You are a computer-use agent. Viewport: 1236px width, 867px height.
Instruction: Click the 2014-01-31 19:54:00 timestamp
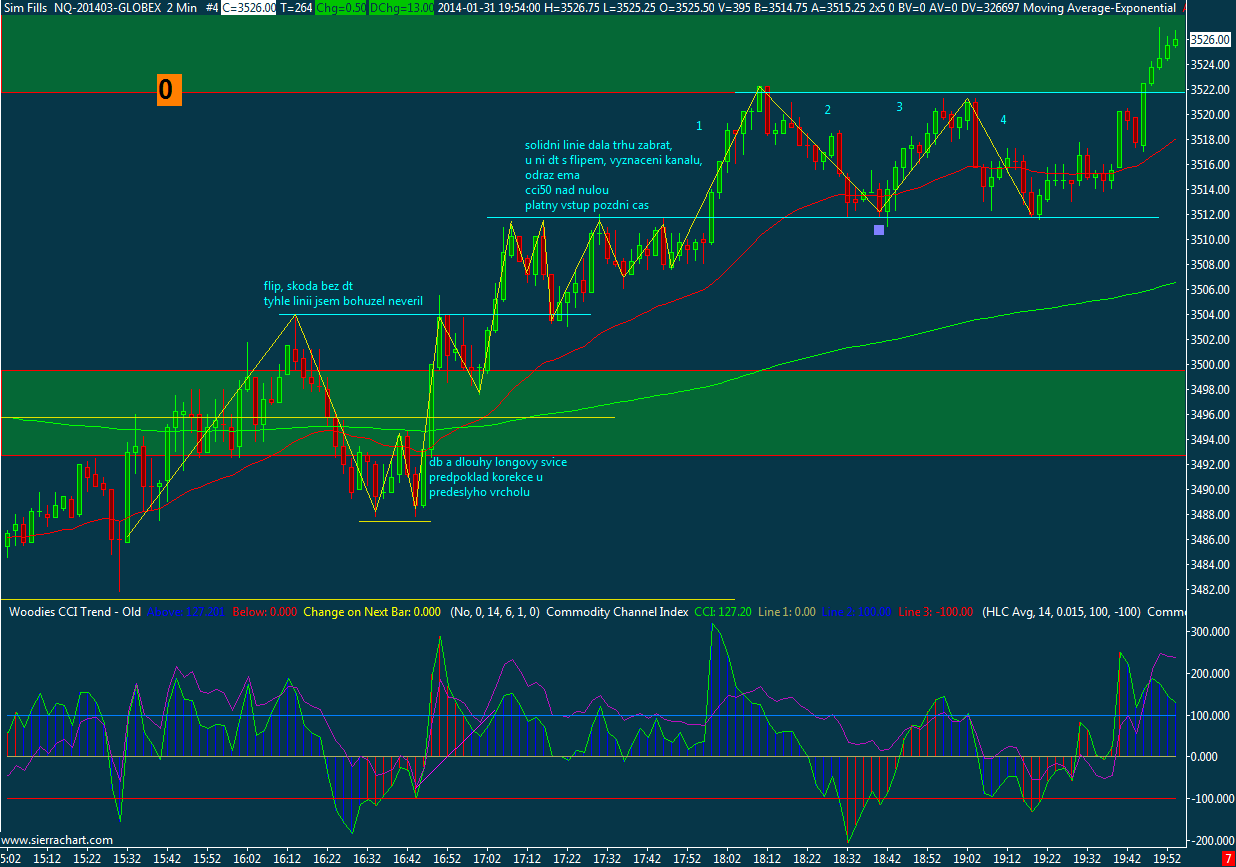(x=490, y=7)
